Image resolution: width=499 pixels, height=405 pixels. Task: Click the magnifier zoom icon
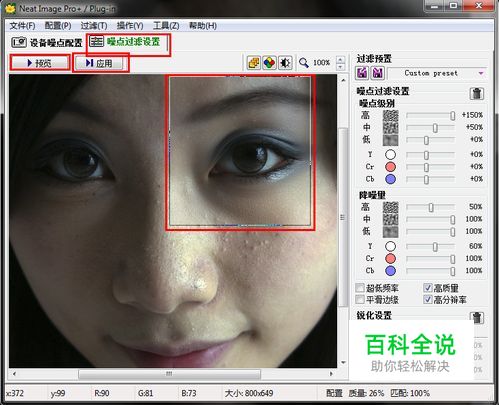[x=303, y=63]
